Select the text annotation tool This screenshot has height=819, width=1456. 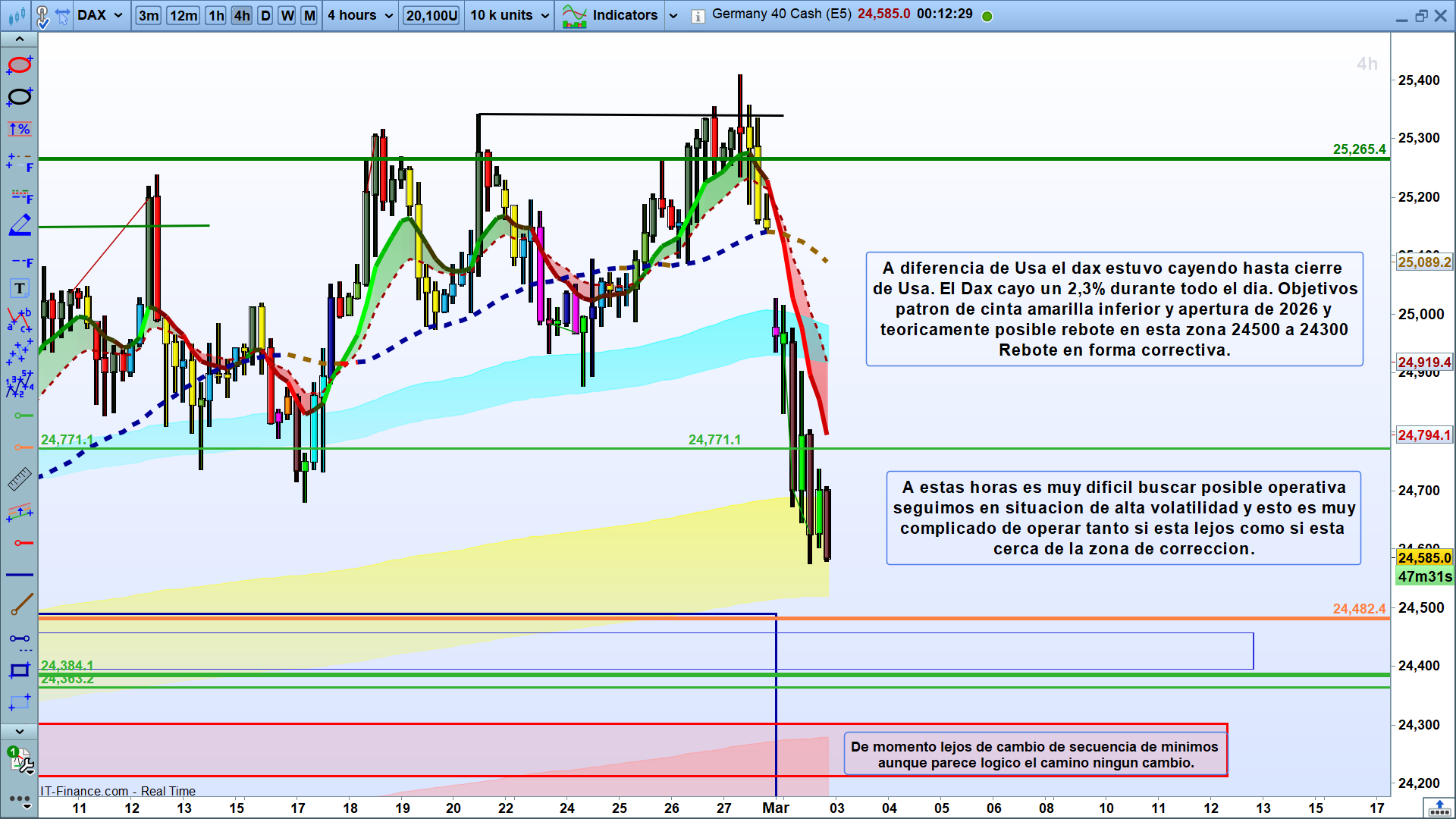point(19,288)
